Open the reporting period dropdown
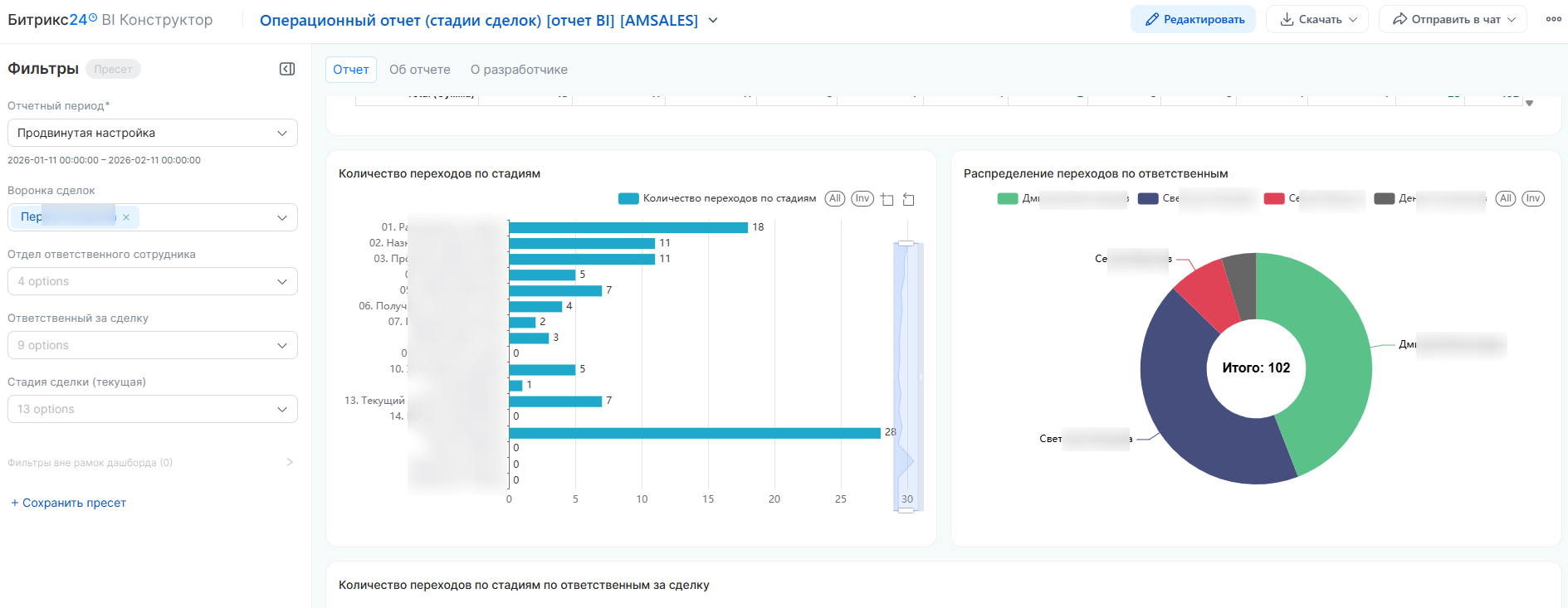1568x608 pixels. pos(153,133)
